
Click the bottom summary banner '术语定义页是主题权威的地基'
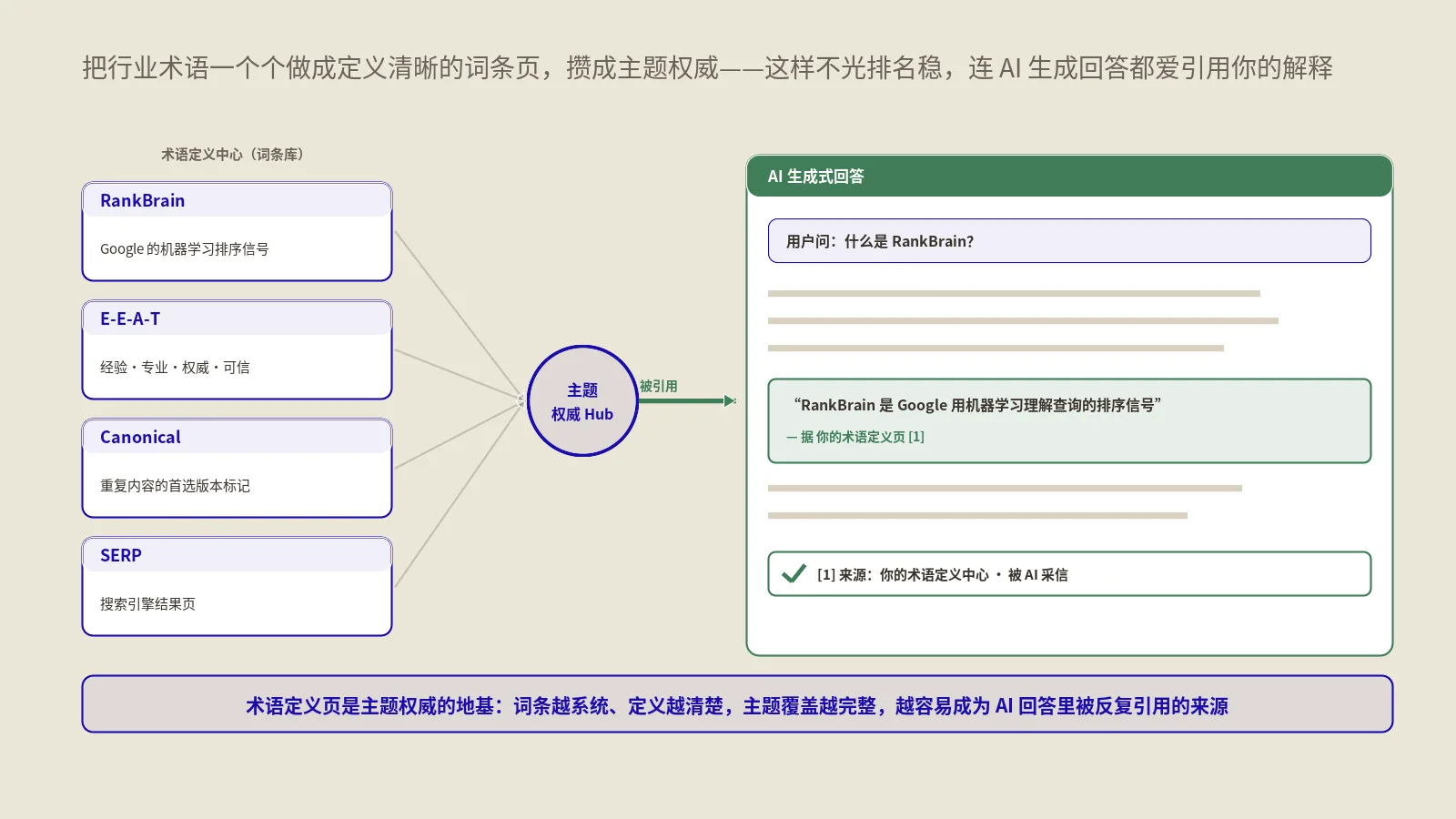pos(737,704)
